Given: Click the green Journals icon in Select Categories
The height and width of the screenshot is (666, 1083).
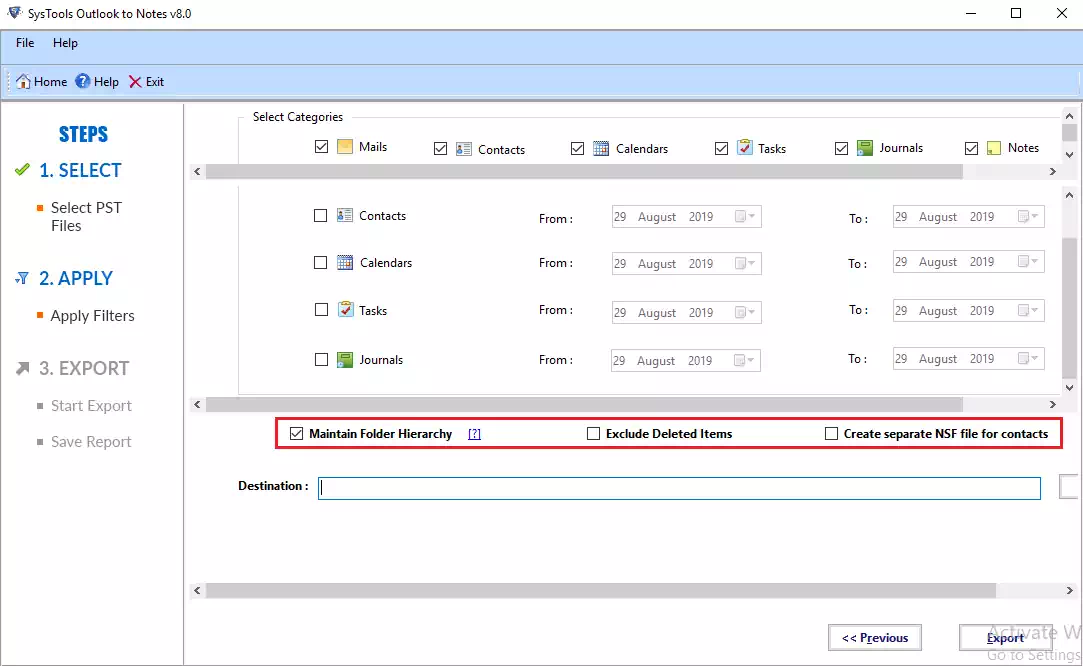Looking at the screenshot, I should [865, 148].
